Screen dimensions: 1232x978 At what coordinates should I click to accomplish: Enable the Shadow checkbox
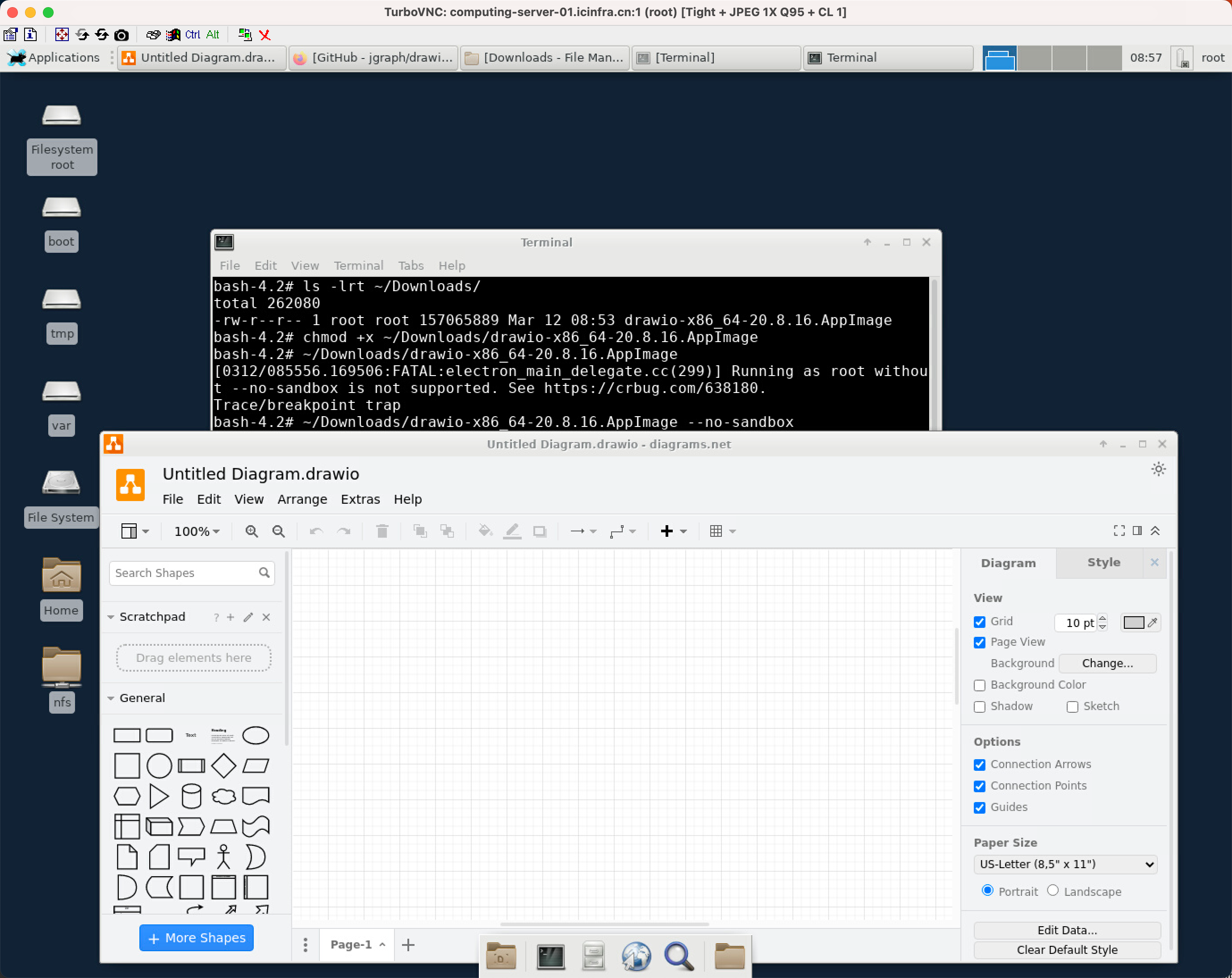(x=980, y=706)
